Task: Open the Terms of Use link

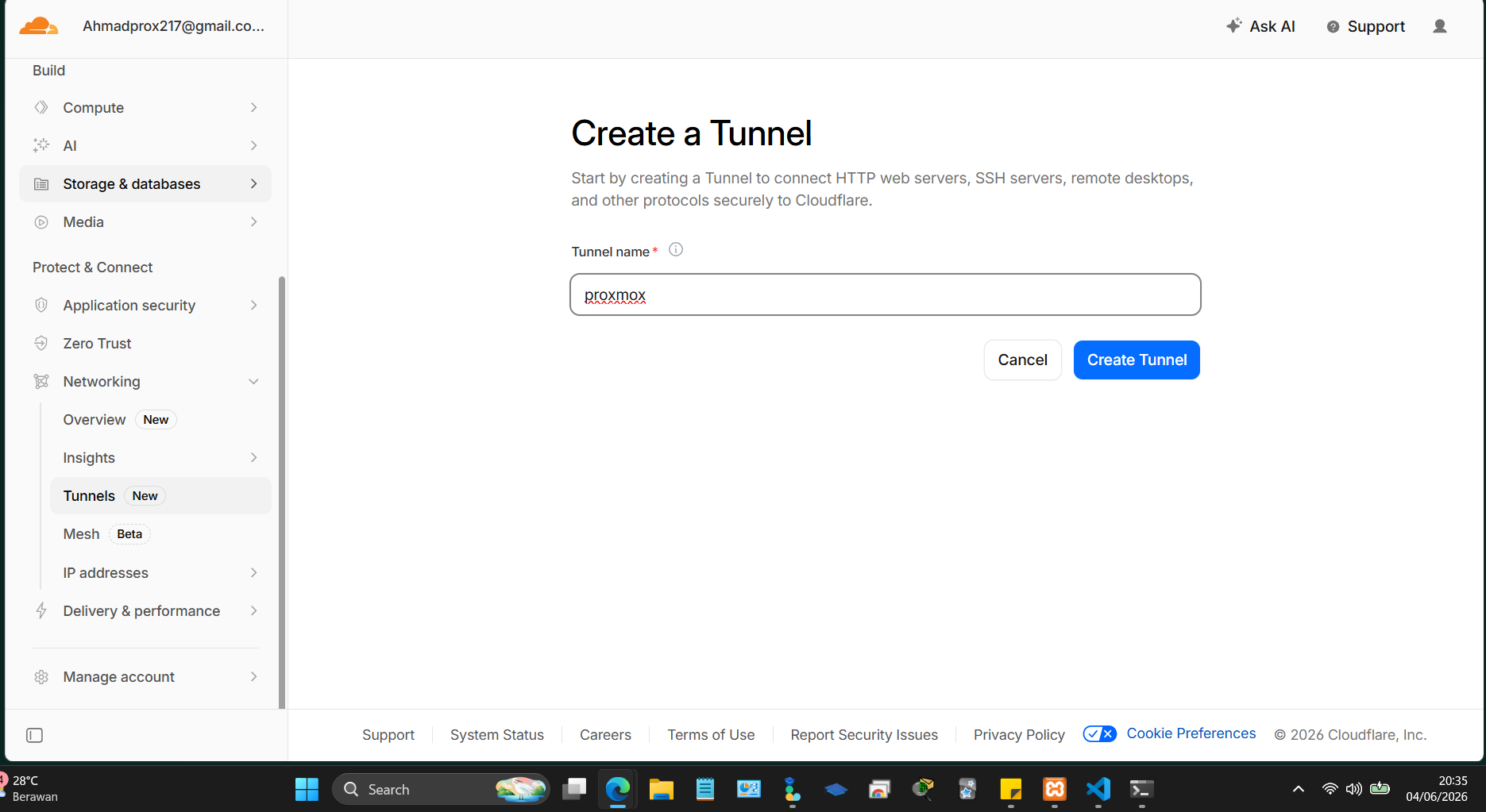Action: 711,735
